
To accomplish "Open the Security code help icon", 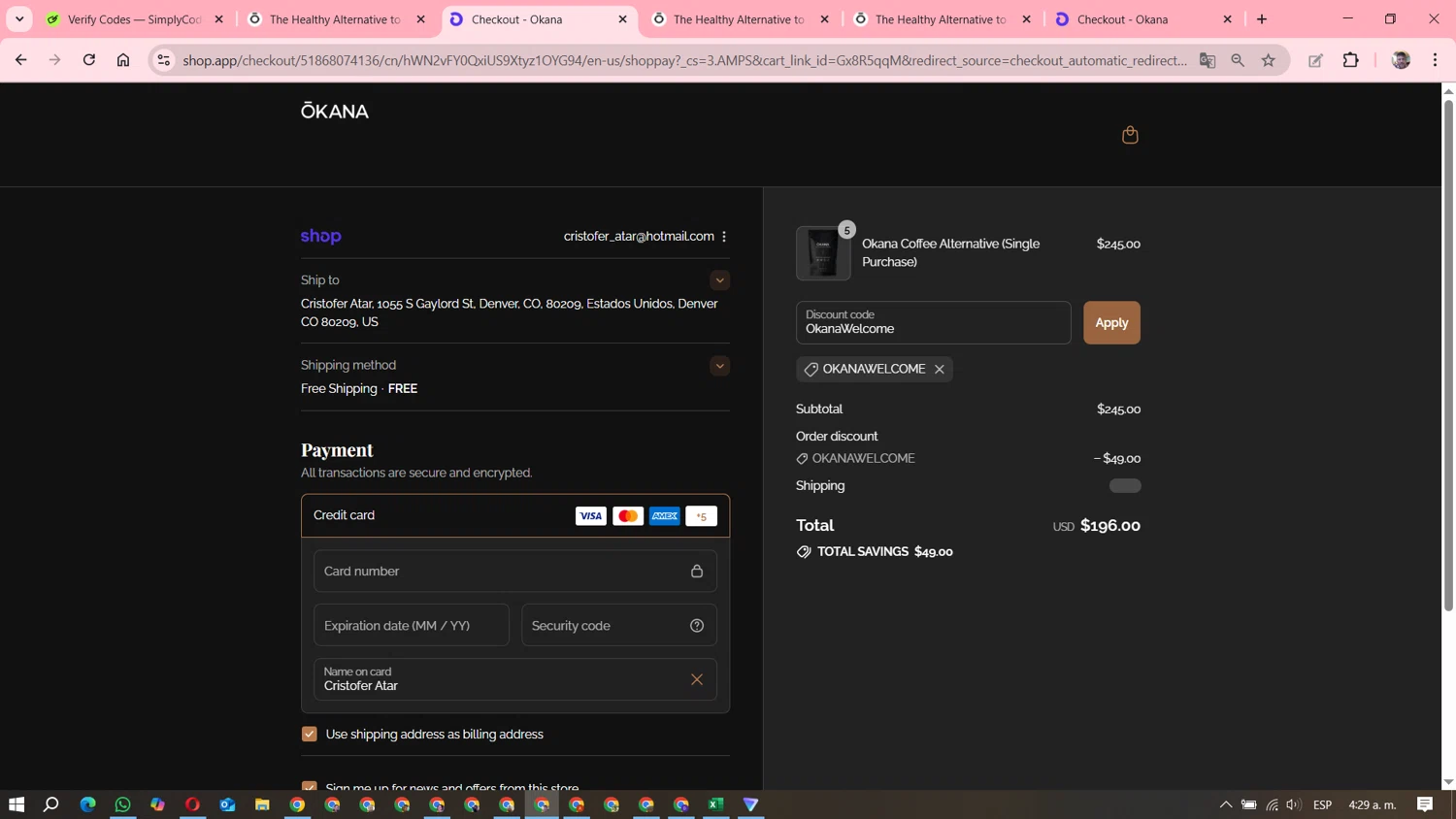I will click(697, 626).
